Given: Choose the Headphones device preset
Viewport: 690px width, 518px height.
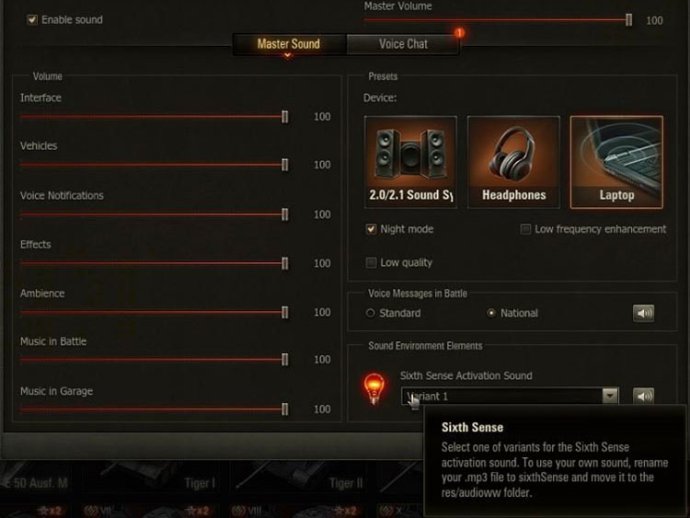Looking at the screenshot, I should 514,162.
